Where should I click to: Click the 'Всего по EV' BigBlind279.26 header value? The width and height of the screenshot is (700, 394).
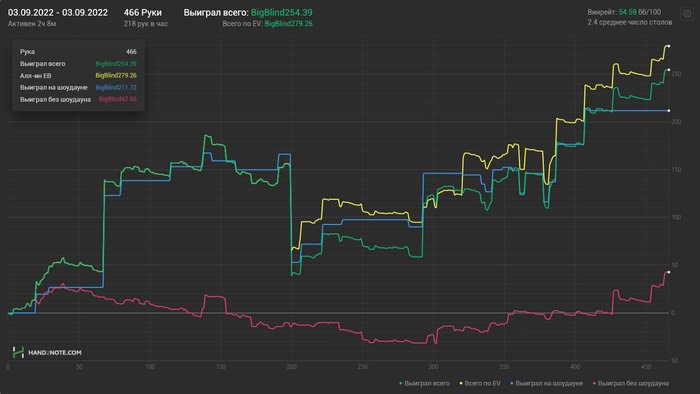(x=288, y=24)
